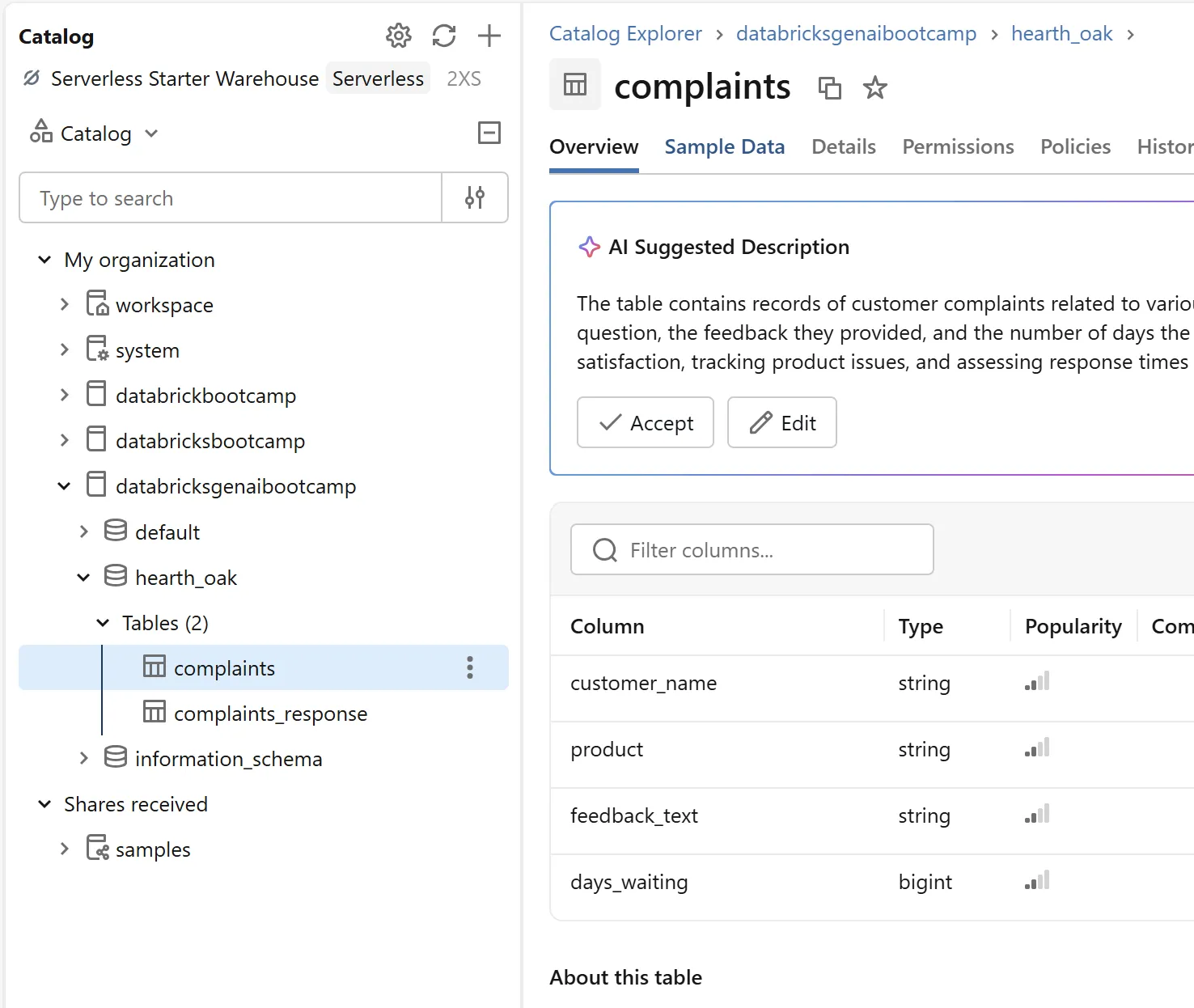1194x1008 pixels.
Task: Open the Catalog view dropdown
Action: [x=95, y=133]
